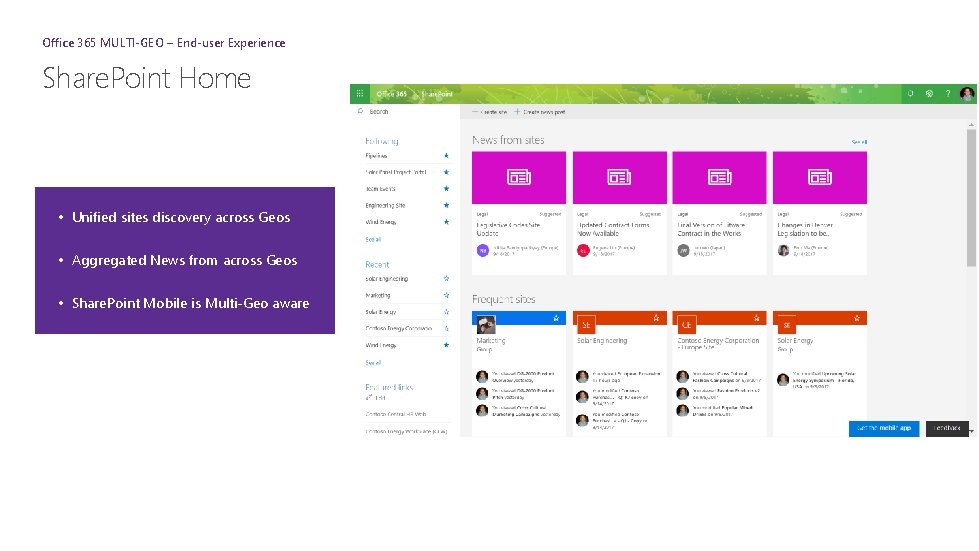Screen dimensions: 979x551
Task: Open the Final Version Contract news thumbnail
Action: (x=719, y=177)
